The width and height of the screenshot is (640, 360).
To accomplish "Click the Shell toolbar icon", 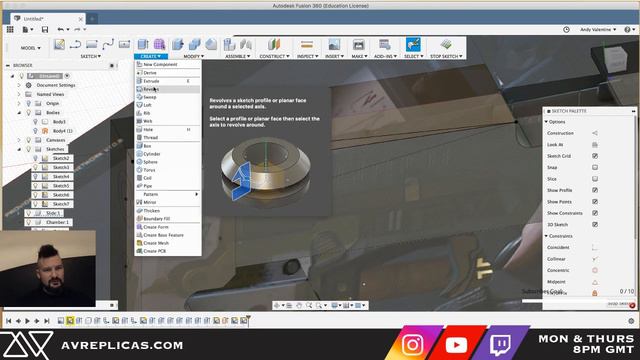I will click(211, 44).
